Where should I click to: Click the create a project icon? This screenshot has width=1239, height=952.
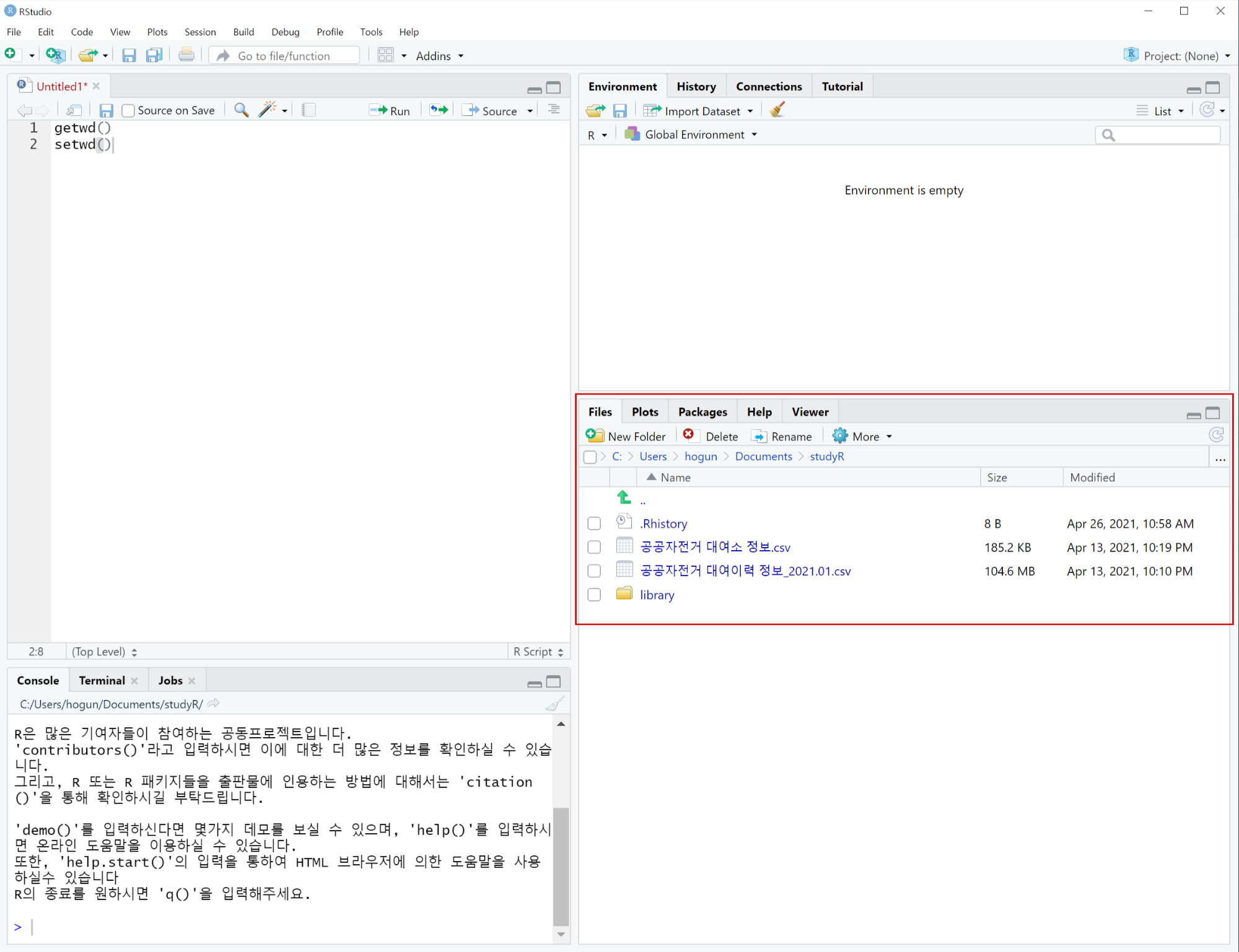(x=55, y=56)
